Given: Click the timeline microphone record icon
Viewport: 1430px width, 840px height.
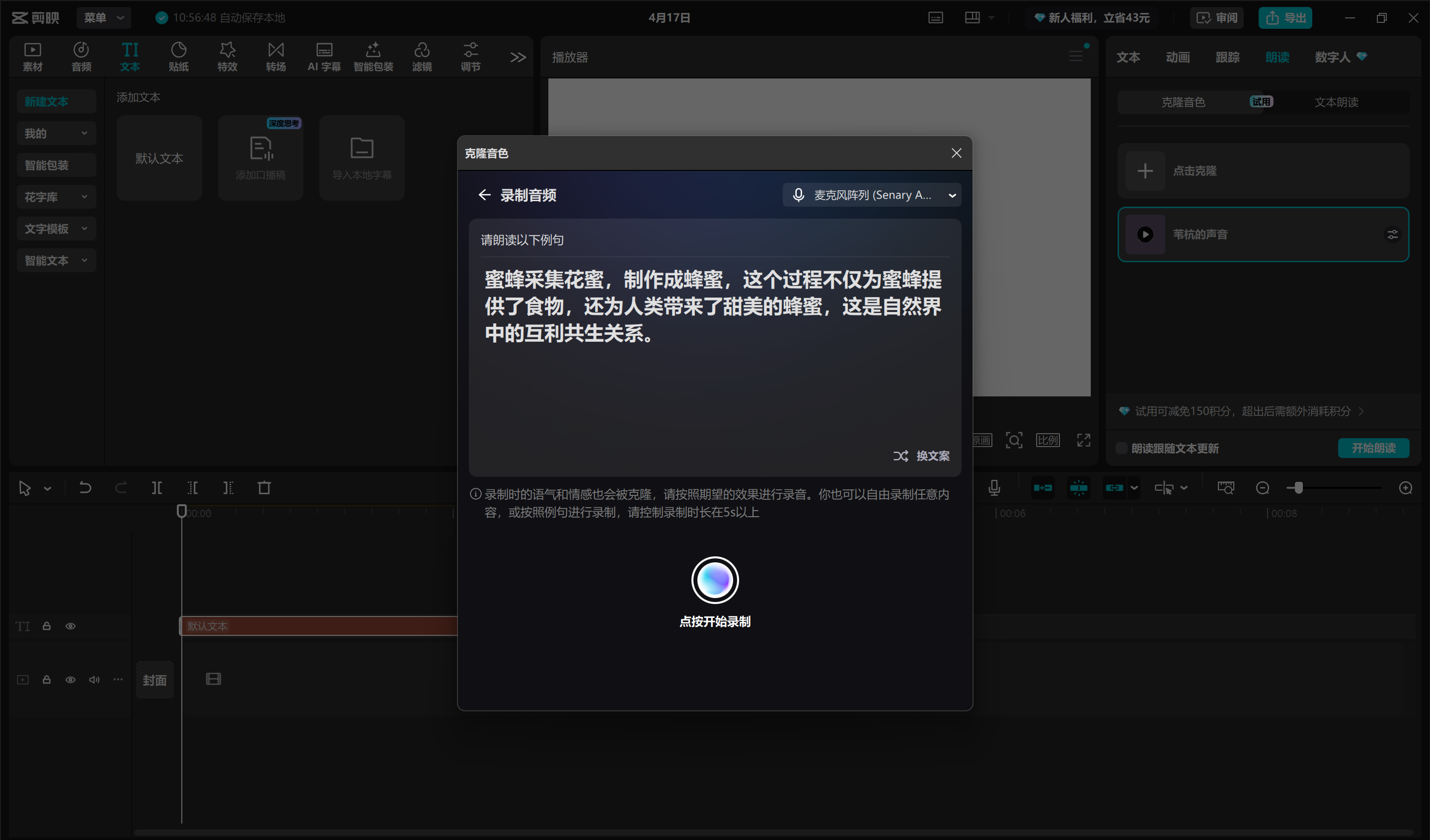Looking at the screenshot, I should (x=993, y=487).
